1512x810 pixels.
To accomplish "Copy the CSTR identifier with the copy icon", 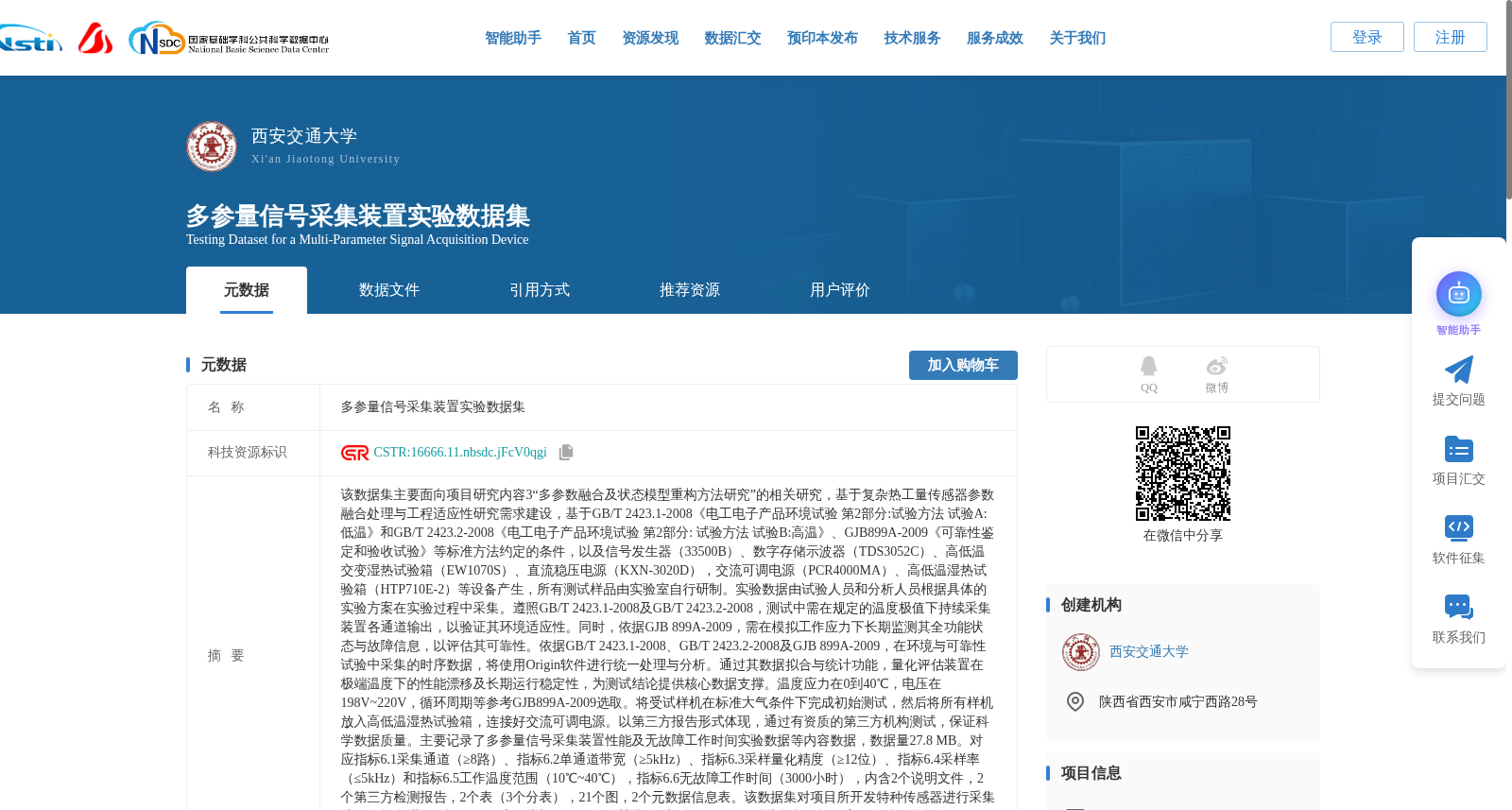I will click(x=566, y=452).
